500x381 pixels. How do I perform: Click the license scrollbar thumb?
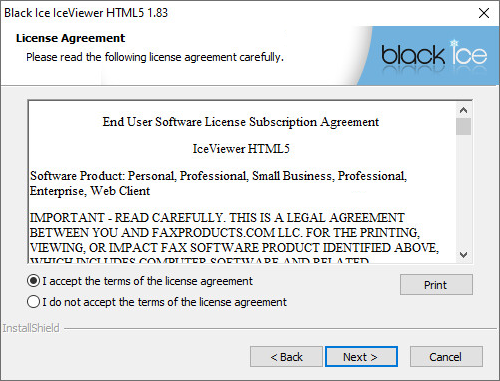pos(463,126)
